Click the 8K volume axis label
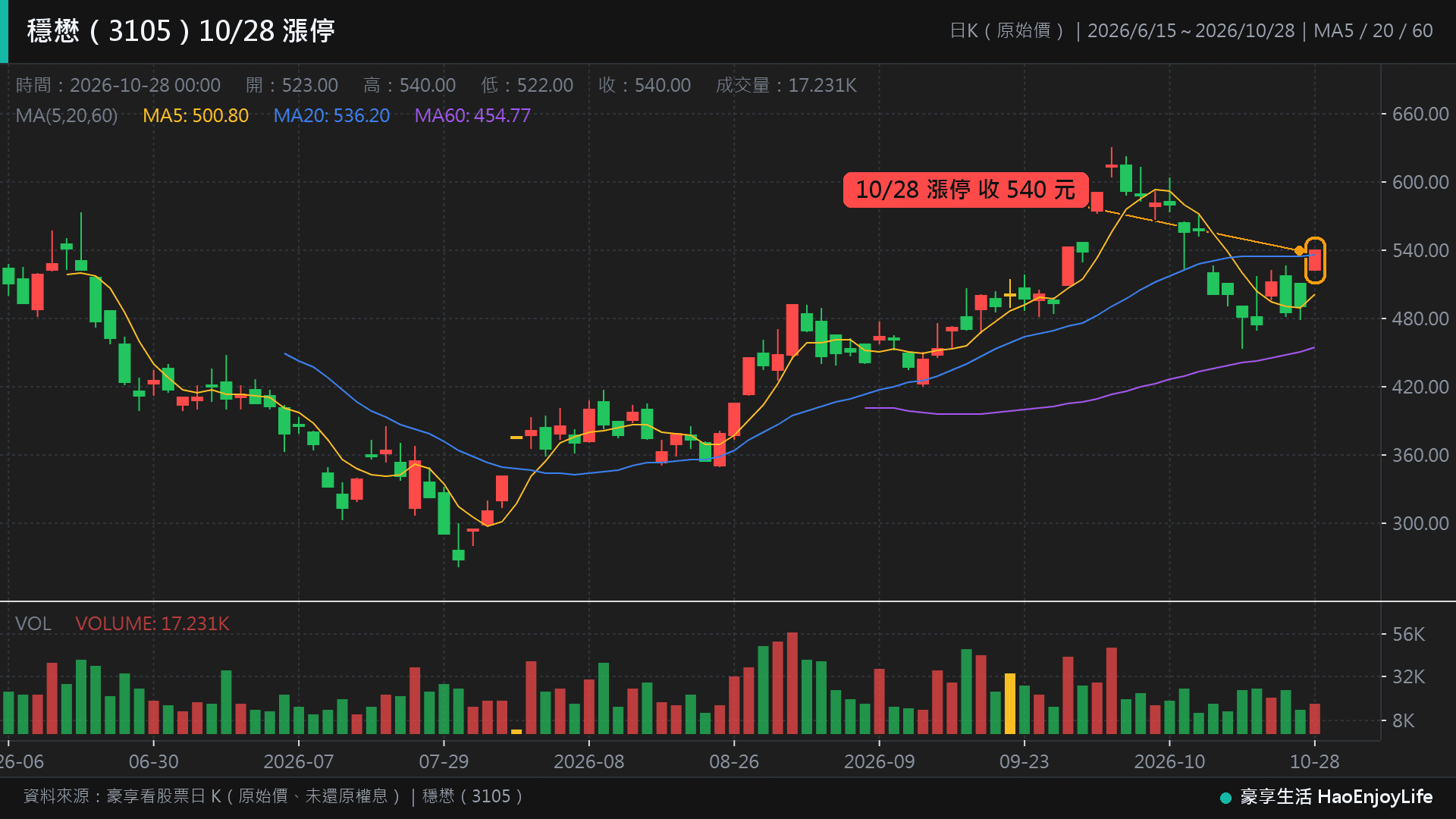 [x=1403, y=721]
